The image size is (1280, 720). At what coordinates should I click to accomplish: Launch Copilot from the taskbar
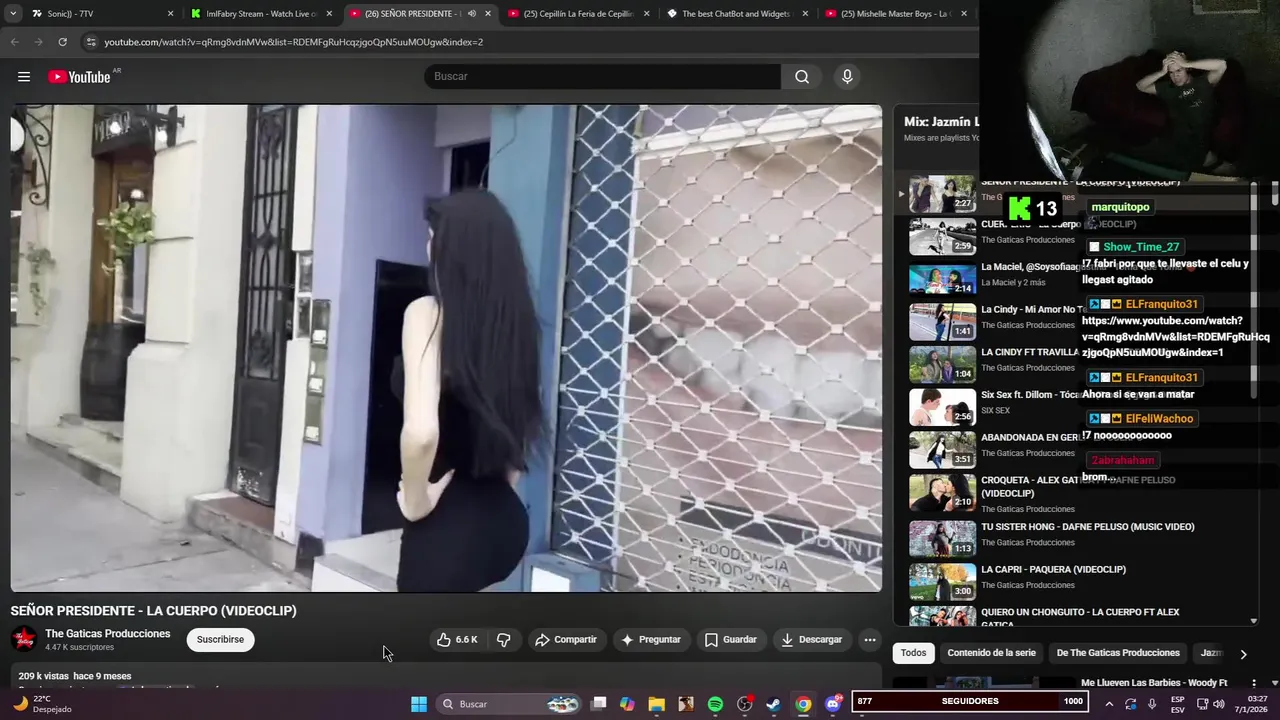[627, 704]
